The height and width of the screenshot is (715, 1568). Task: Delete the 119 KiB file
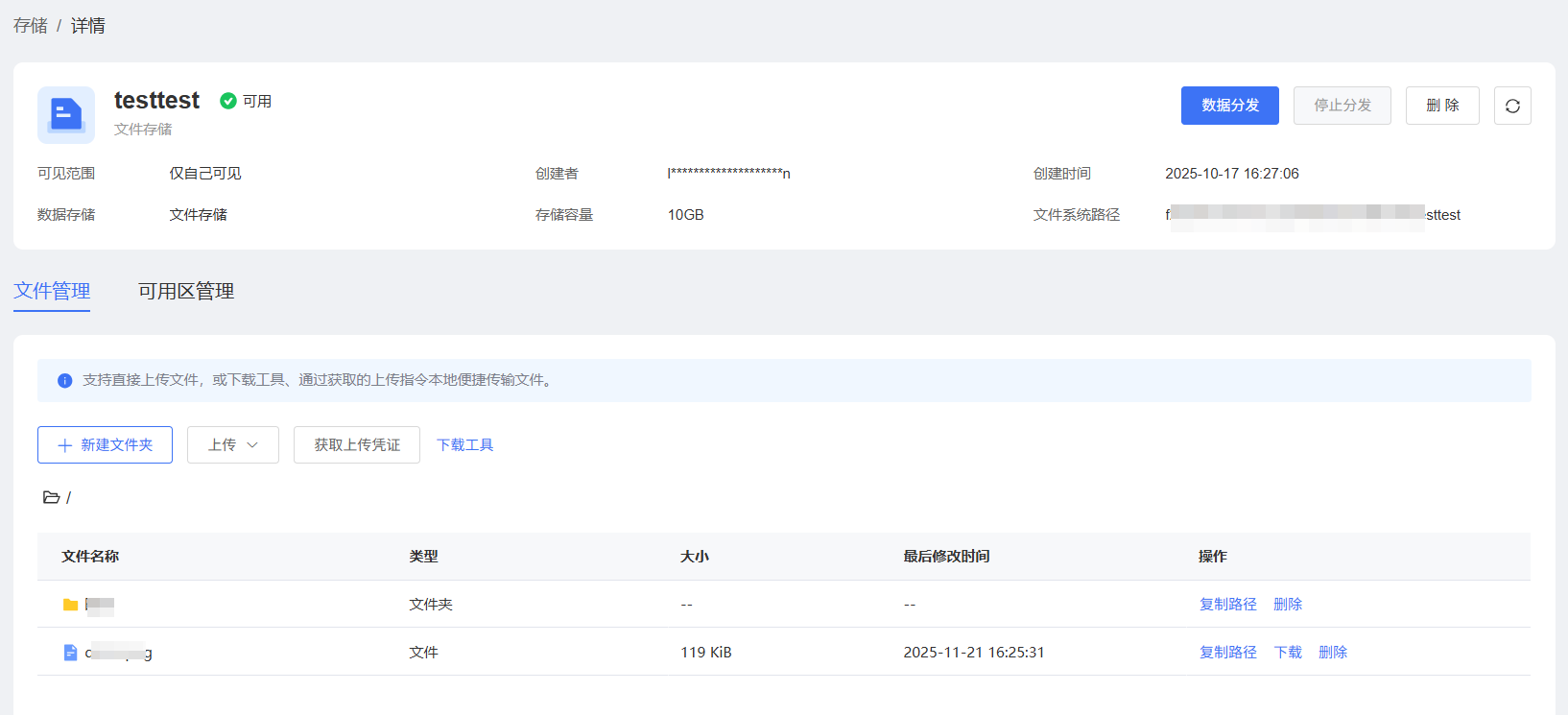[1333, 653]
